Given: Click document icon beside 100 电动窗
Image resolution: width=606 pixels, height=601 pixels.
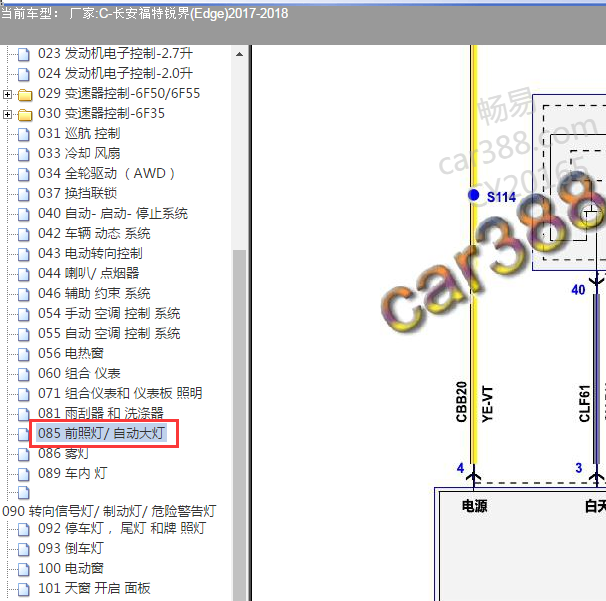Looking at the screenshot, I should click(24, 569).
